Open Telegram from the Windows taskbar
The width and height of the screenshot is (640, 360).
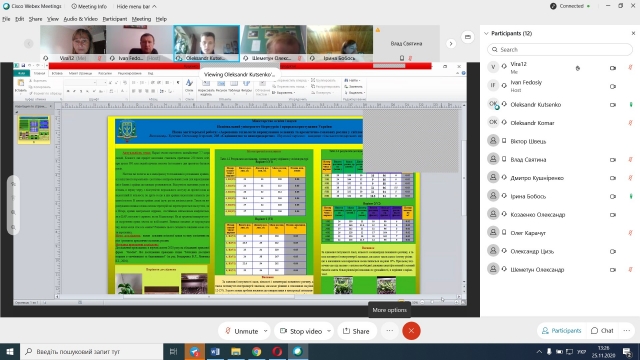[194, 351]
